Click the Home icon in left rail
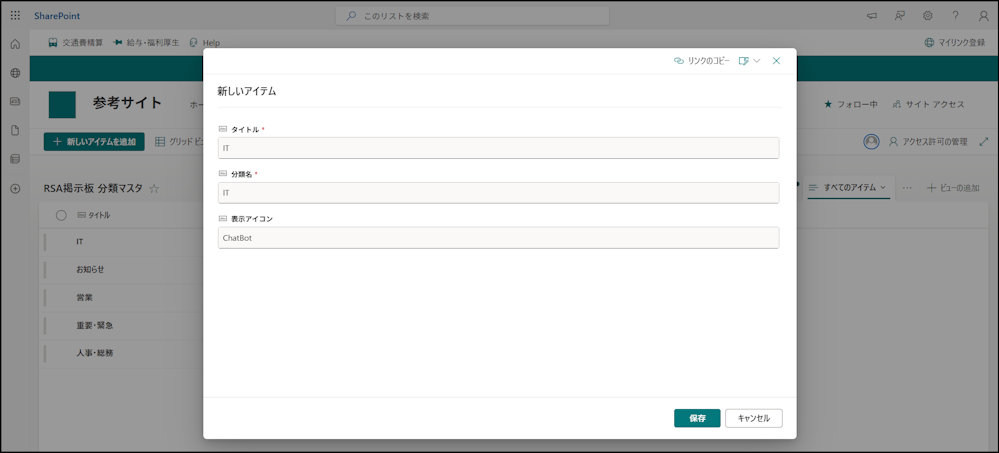This screenshot has height=453, width=999. pyautogui.click(x=15, y=45)
